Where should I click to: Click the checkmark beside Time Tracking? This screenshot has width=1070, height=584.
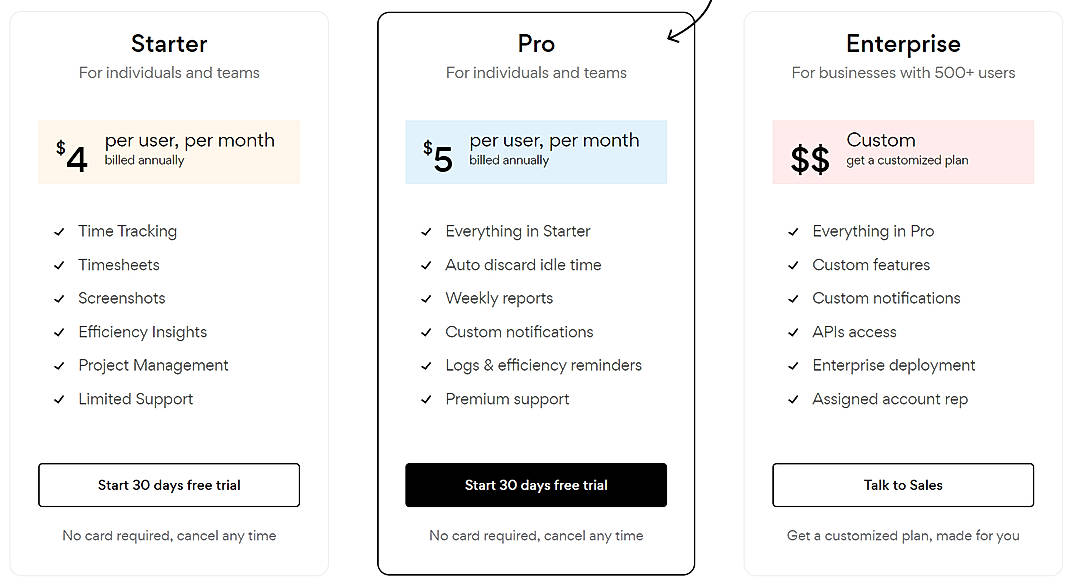point(59,231)
